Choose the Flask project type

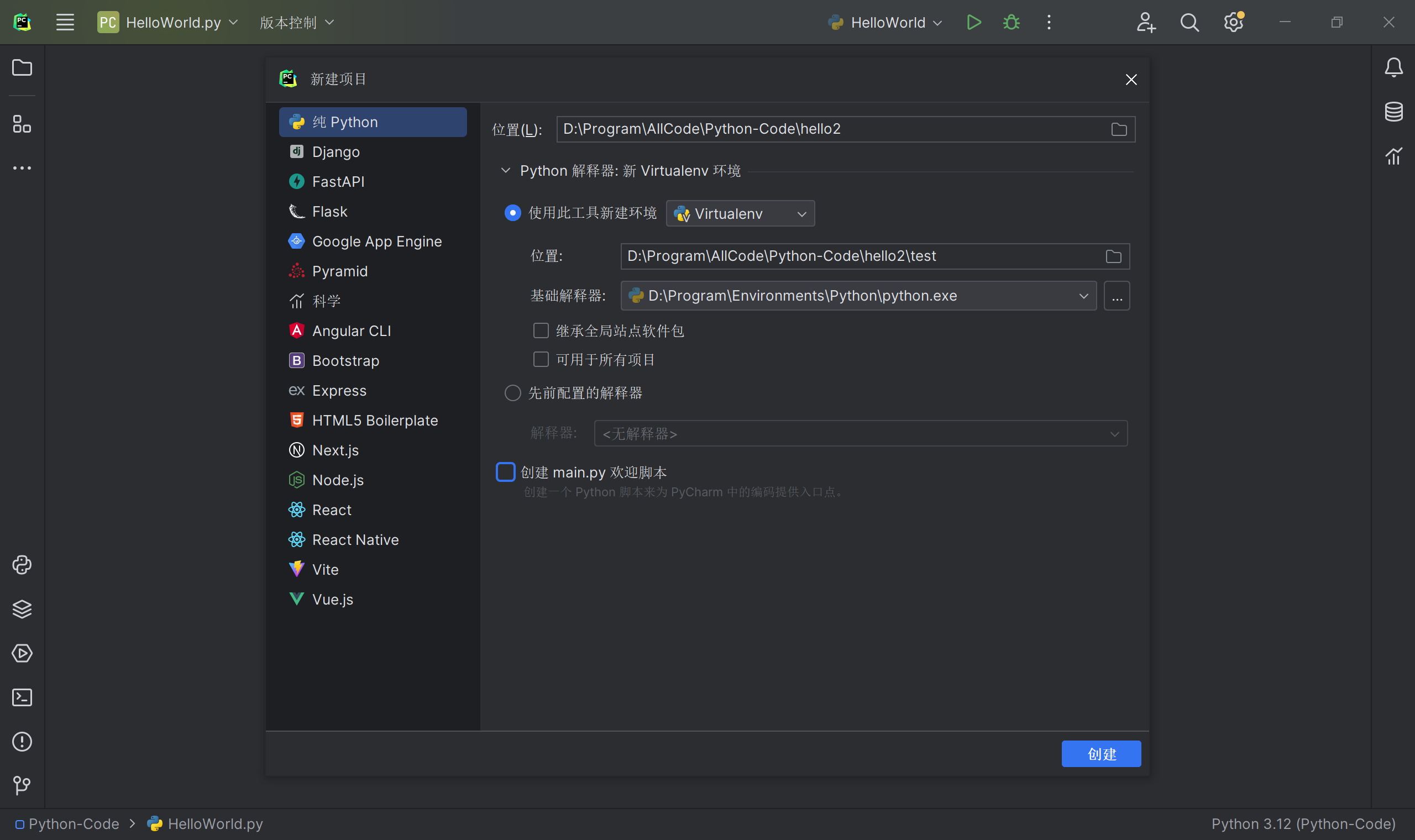329,212
